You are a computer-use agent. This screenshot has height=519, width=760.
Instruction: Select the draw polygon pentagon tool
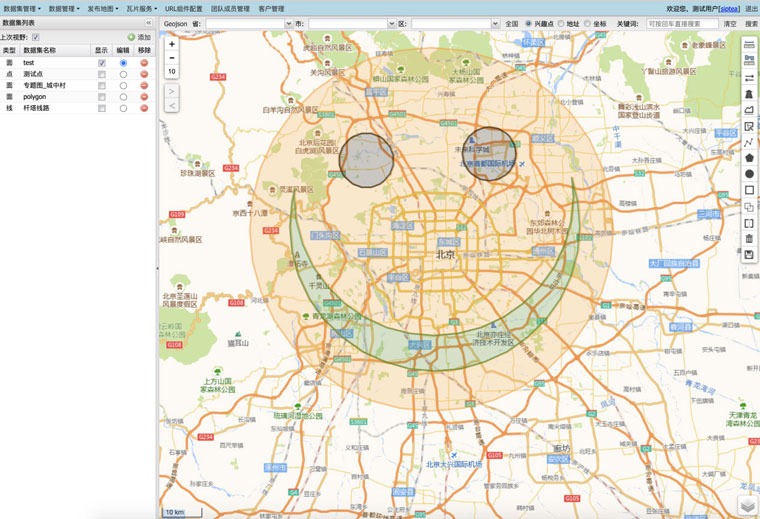pyautogui.click(x=749, y=158)
